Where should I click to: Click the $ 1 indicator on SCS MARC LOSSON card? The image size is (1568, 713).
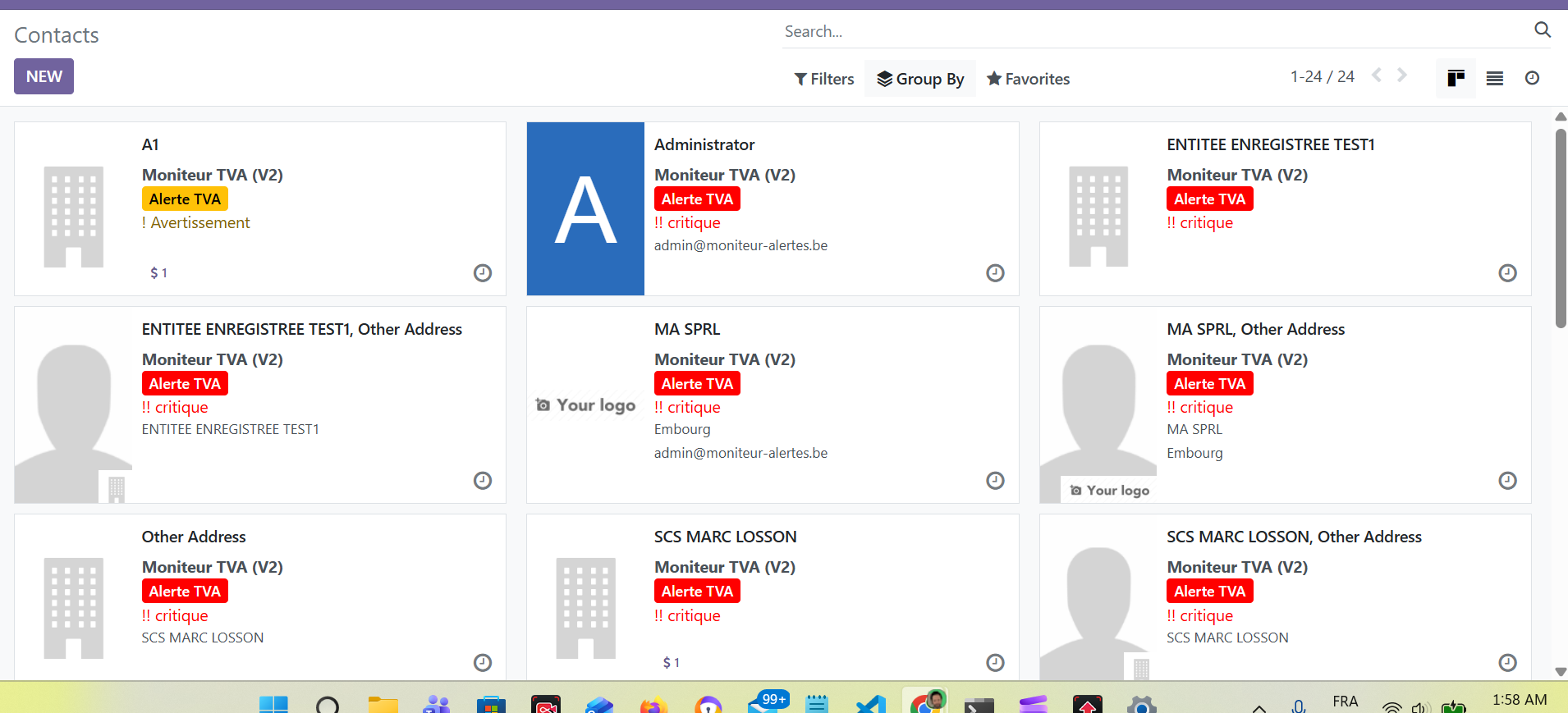[671, 663]
